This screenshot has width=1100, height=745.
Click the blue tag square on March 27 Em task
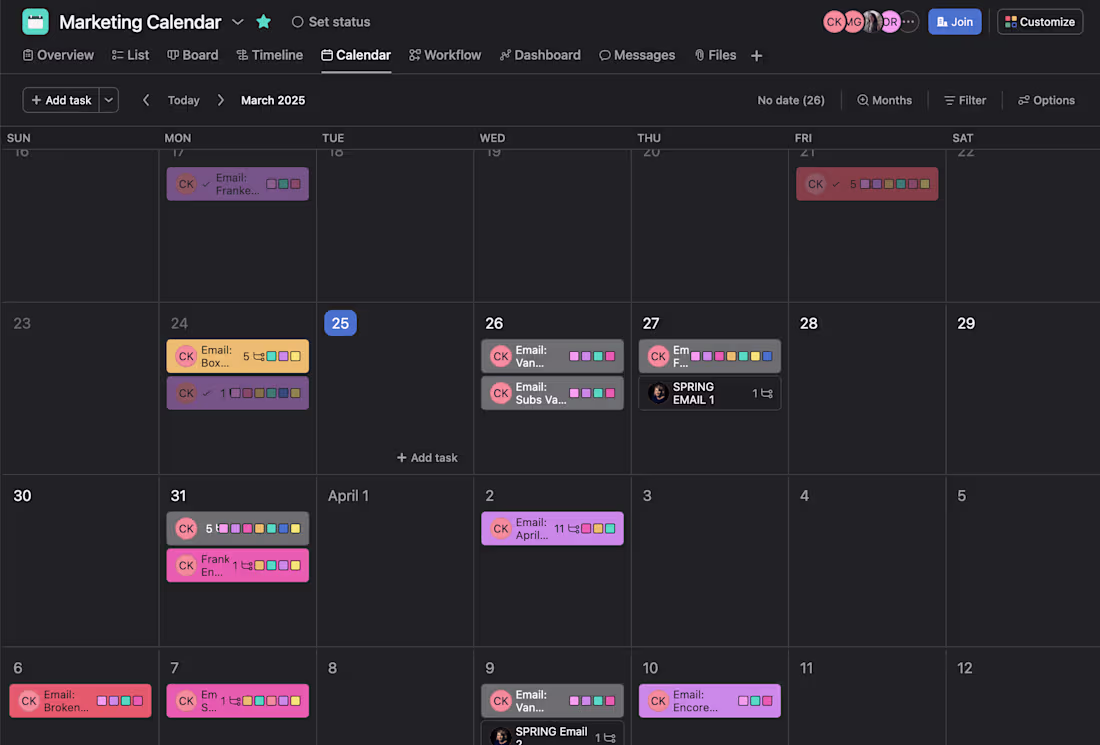767,356
